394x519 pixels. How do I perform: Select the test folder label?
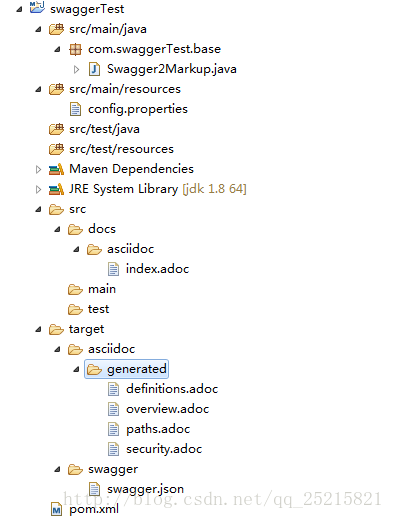(x=98, y=309)
